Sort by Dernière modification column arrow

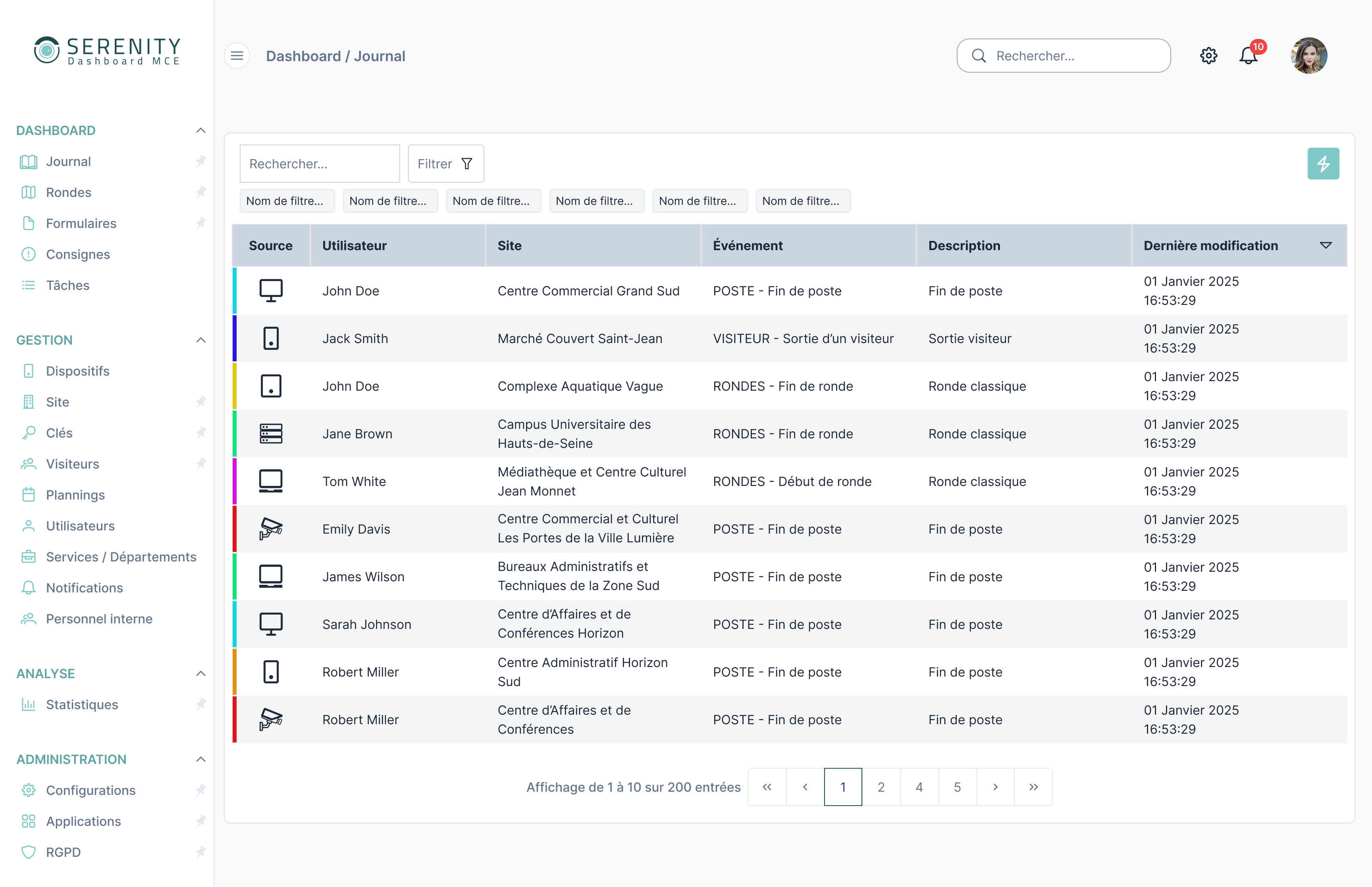[x=1326, y=245]
